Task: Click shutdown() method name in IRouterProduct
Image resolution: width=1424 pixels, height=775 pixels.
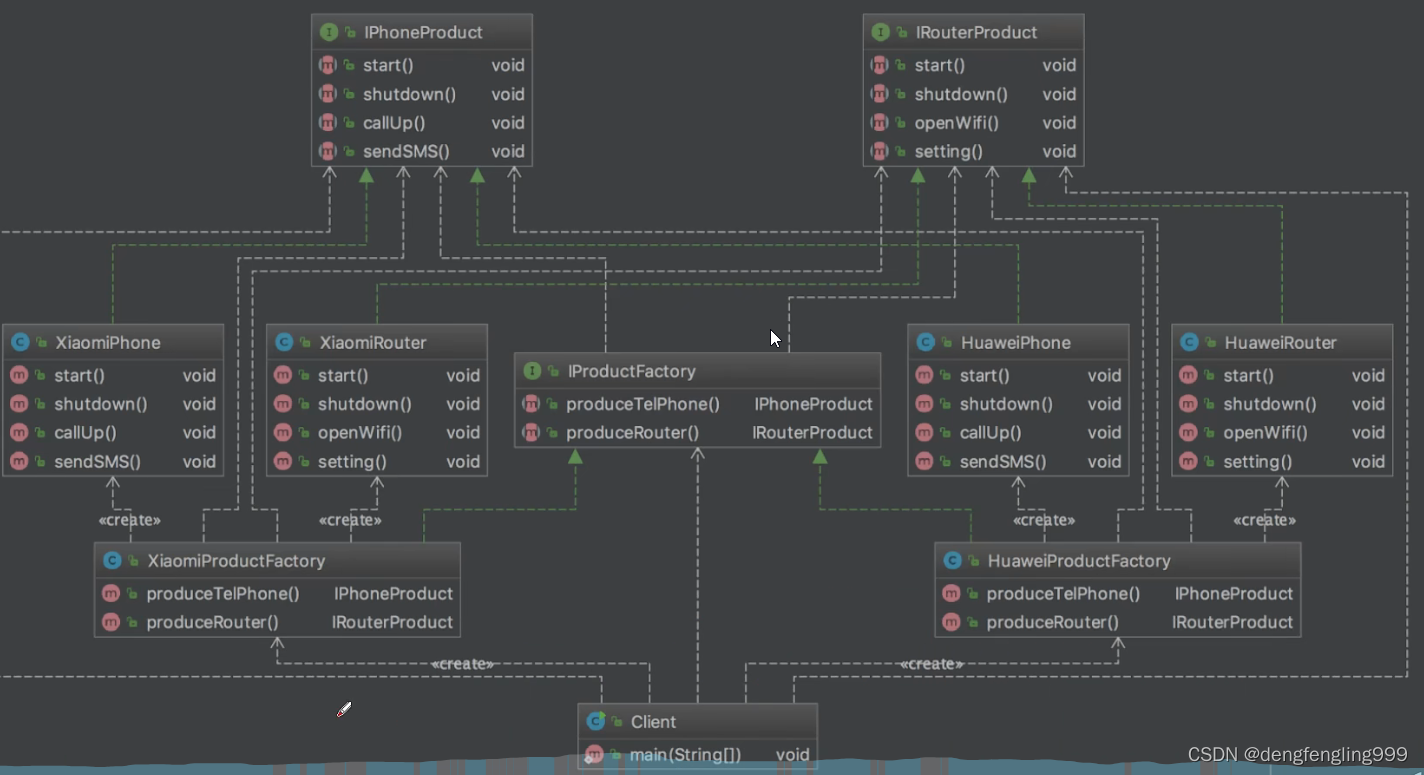Action: click(961, 94)
